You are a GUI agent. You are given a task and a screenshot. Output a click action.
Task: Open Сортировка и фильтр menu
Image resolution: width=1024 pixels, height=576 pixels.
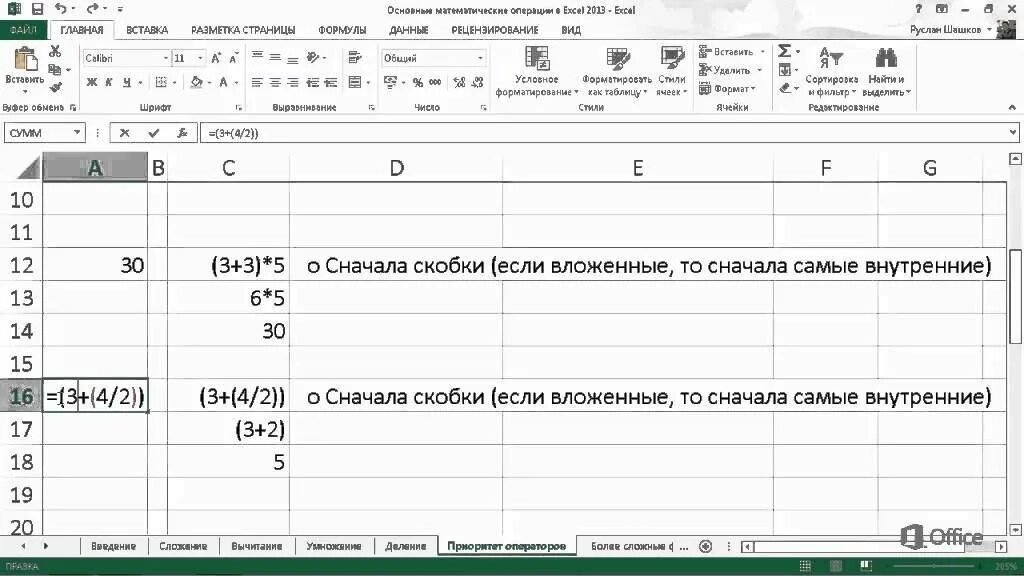tap(831, 72)
